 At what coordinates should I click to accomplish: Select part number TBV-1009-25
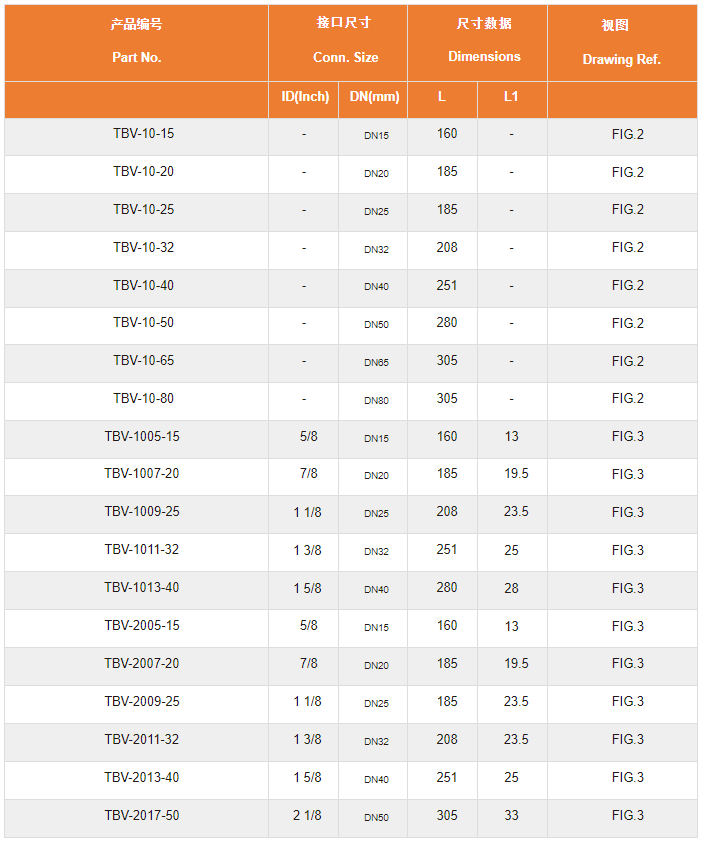click(142, 512)
